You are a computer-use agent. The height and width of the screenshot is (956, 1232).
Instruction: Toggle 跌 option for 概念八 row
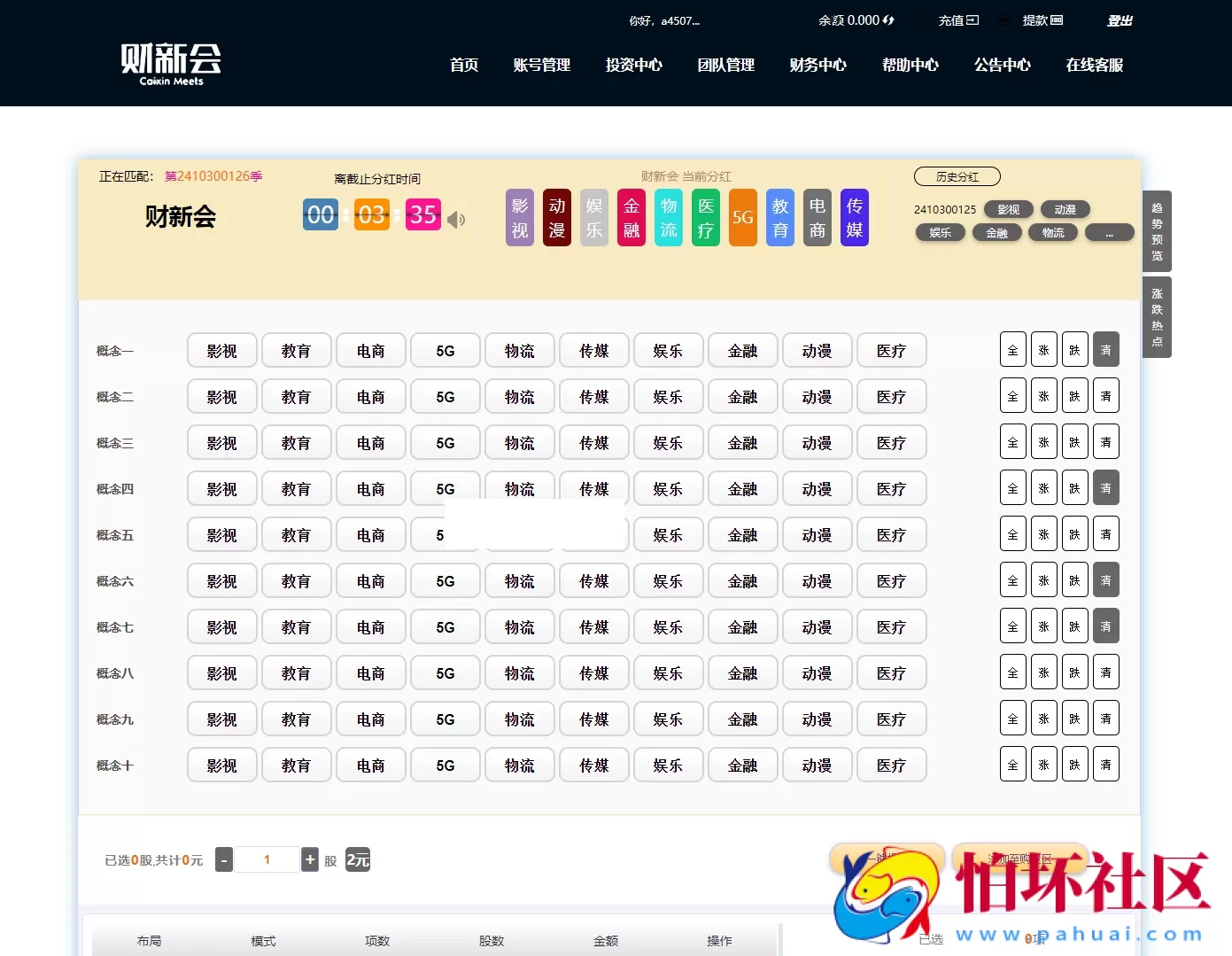point(1074,672)
